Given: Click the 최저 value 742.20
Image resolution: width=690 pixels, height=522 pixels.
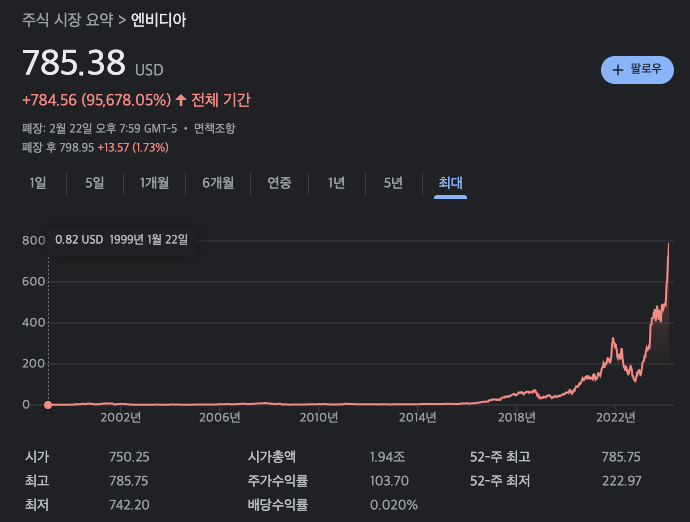Looking at the screenshot, I should (129, 504).
